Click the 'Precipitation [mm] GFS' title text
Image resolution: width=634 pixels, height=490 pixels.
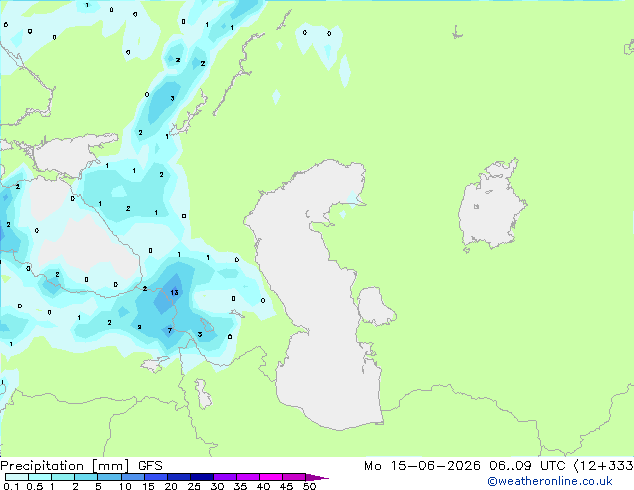tap(81, 466)
